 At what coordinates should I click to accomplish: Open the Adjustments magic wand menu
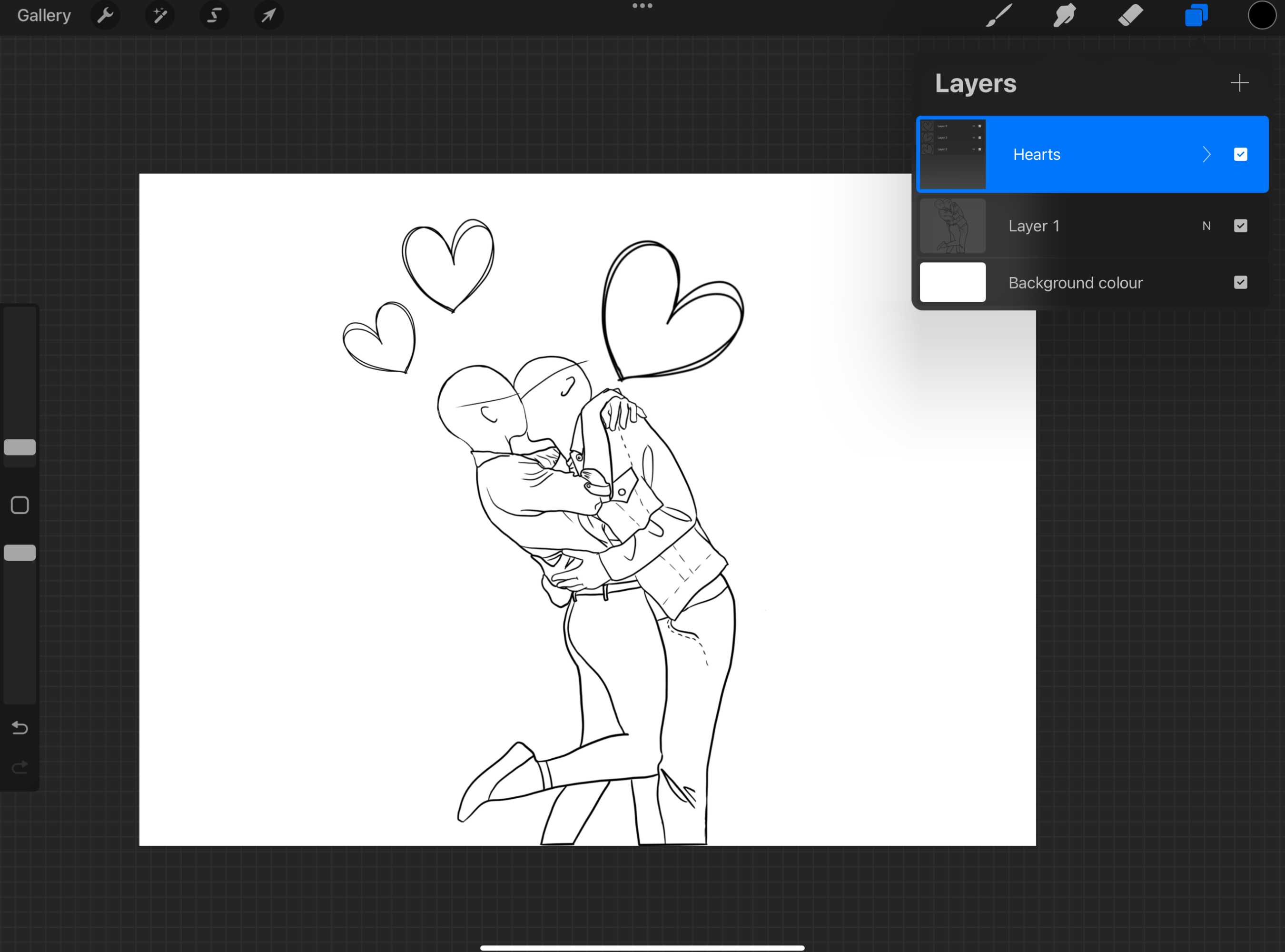tap(159, 16)
